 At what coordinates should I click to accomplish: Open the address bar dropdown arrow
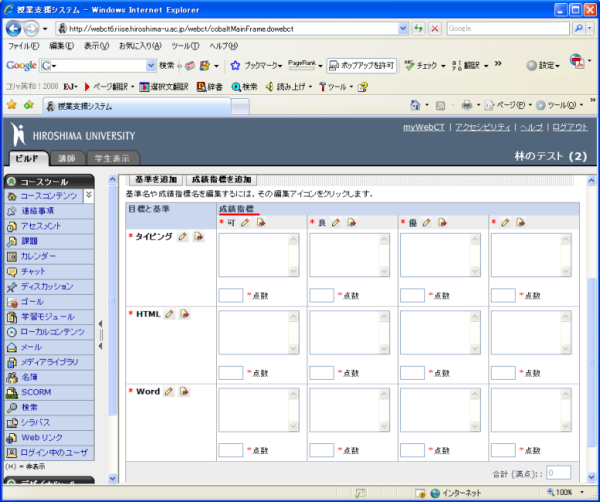tap(403, 28)
